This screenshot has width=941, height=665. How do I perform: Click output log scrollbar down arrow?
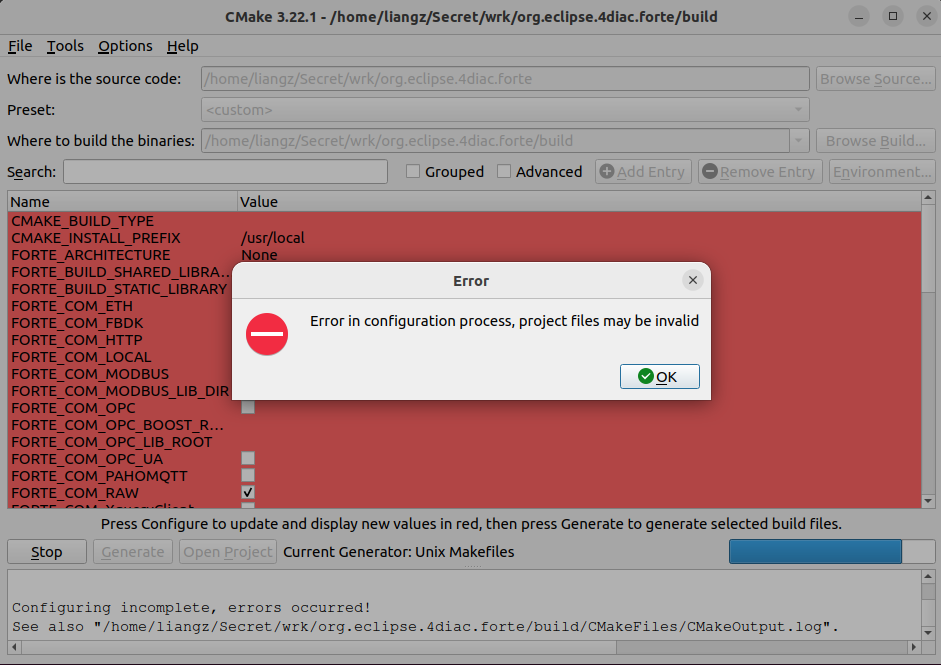pos(928,633)
